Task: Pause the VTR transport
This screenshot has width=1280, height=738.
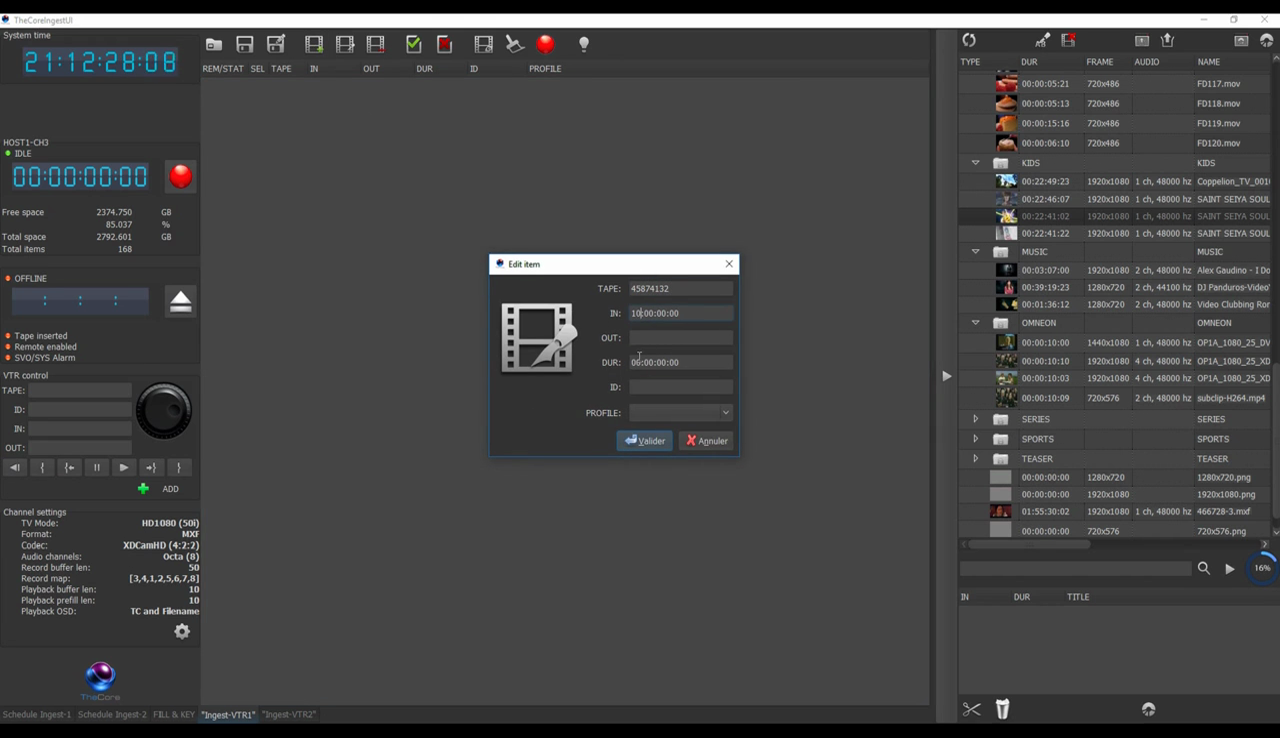Action: [x=97, y=467]
